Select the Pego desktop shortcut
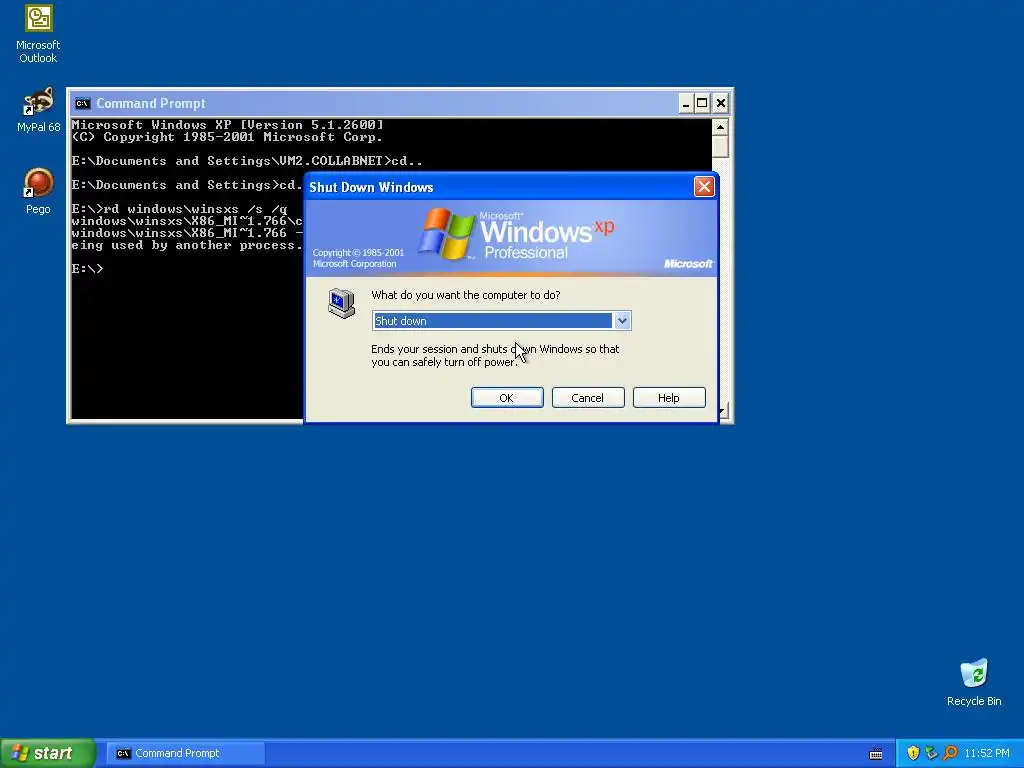 point(38,191)
